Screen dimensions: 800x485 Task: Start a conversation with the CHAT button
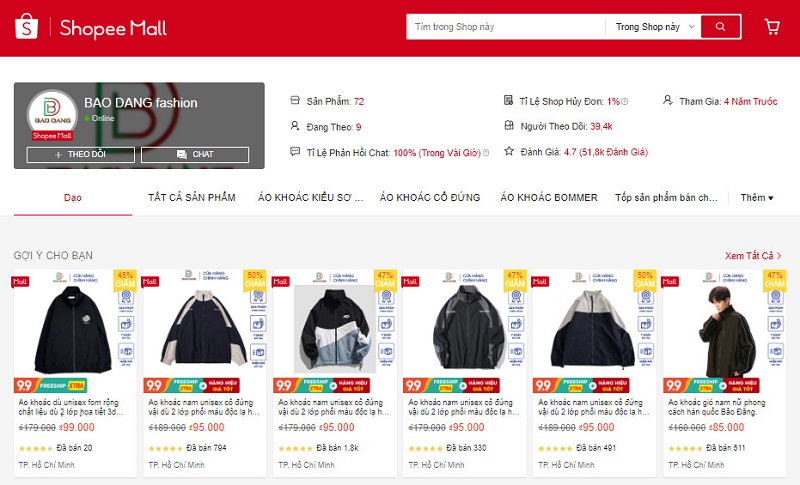195,155
